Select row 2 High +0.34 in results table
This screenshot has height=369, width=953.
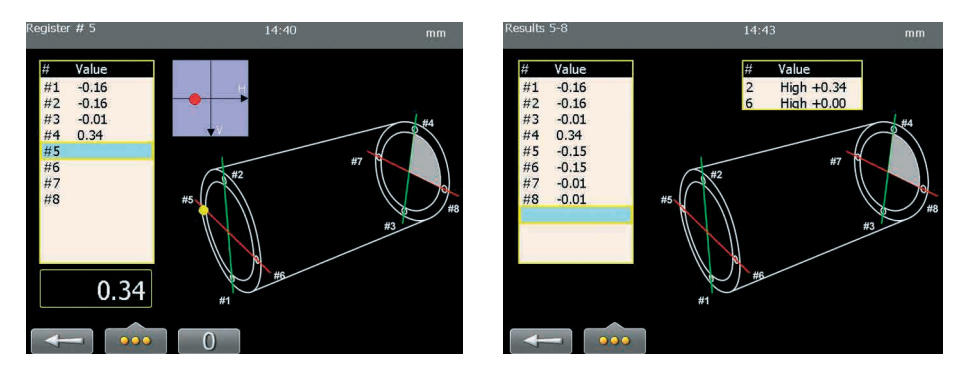coord(802,88)
